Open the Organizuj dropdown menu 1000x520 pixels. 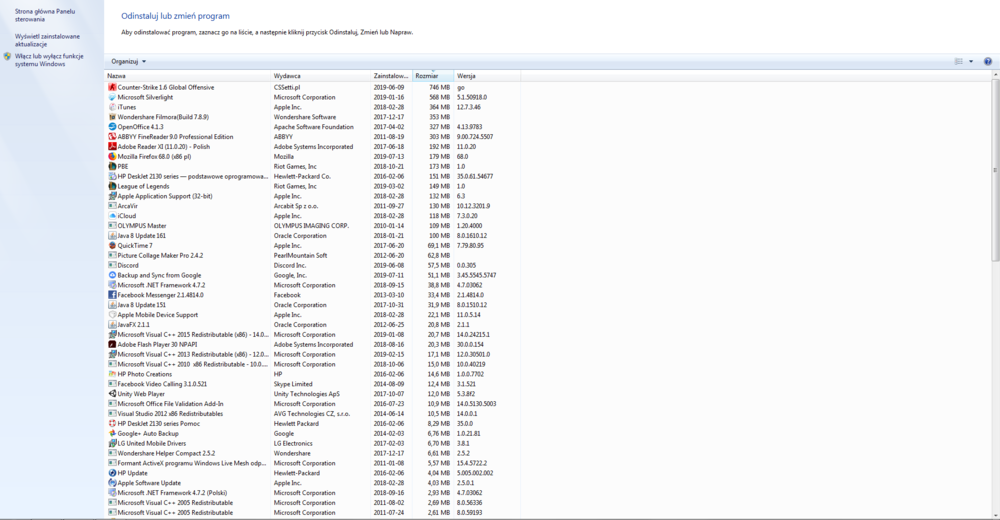point(128,61)
